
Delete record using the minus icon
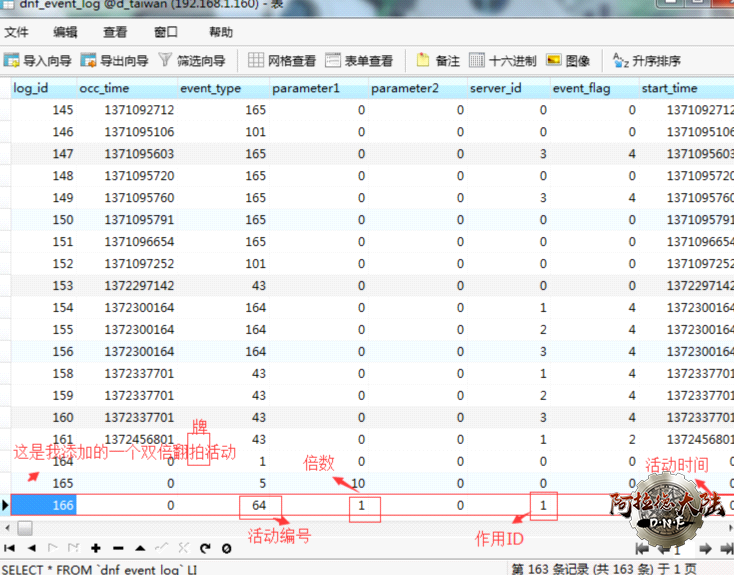pos(118,548)
